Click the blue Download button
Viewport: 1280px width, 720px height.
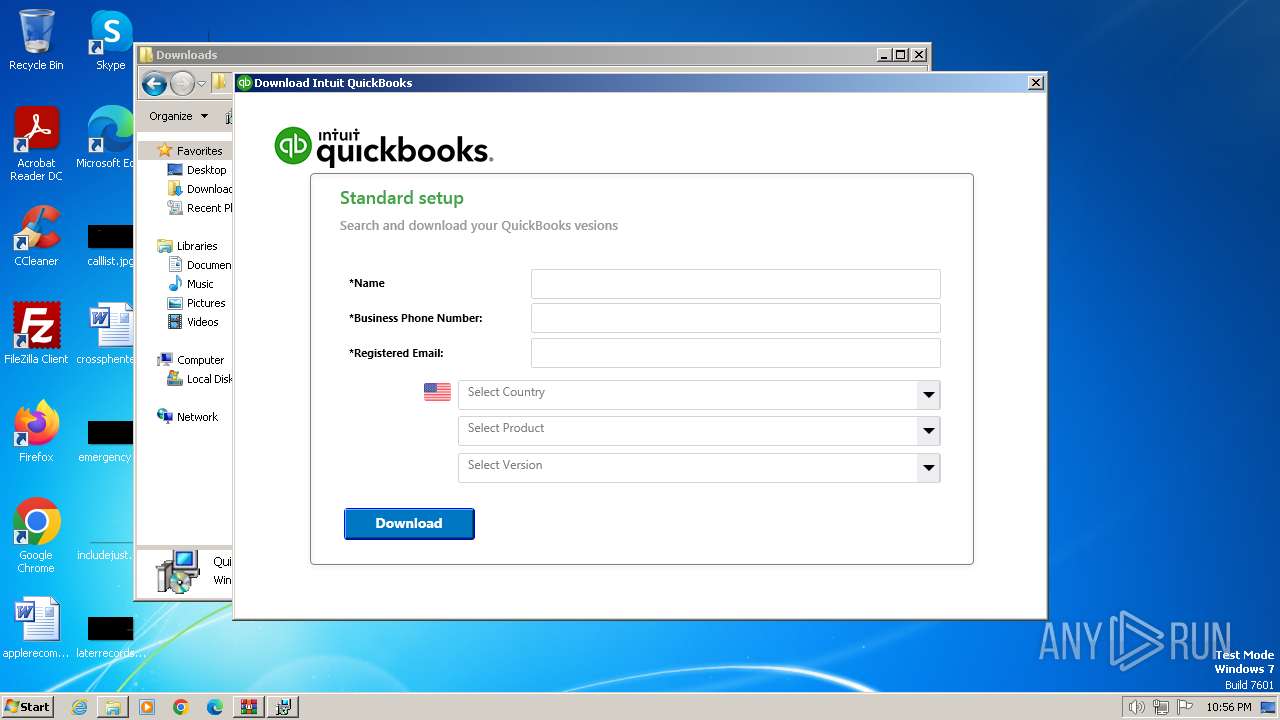[409, 523]
